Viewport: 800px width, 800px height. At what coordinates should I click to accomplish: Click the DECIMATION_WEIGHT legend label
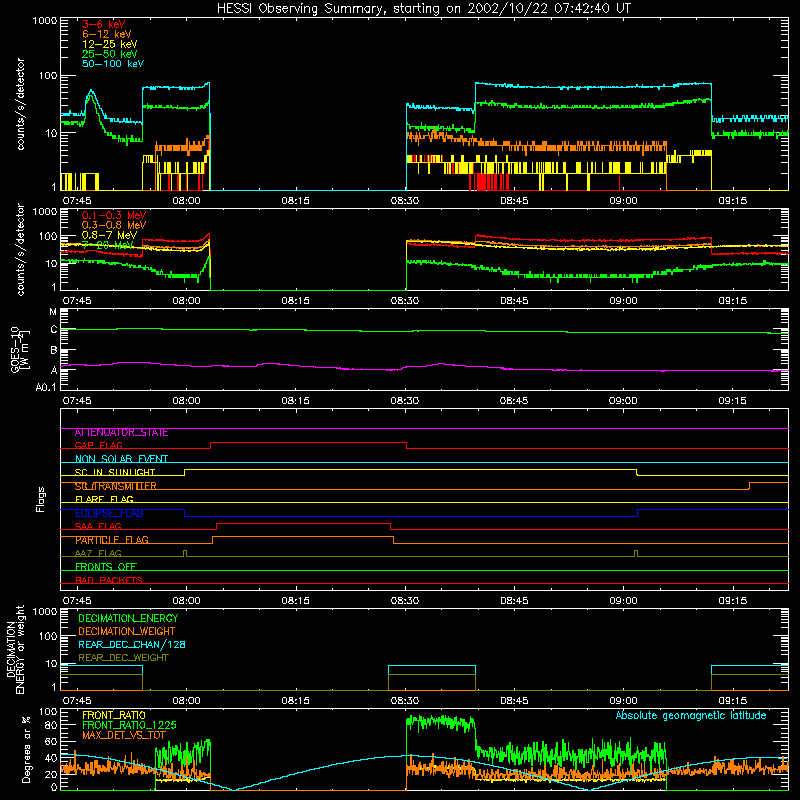tap(127, 631)
